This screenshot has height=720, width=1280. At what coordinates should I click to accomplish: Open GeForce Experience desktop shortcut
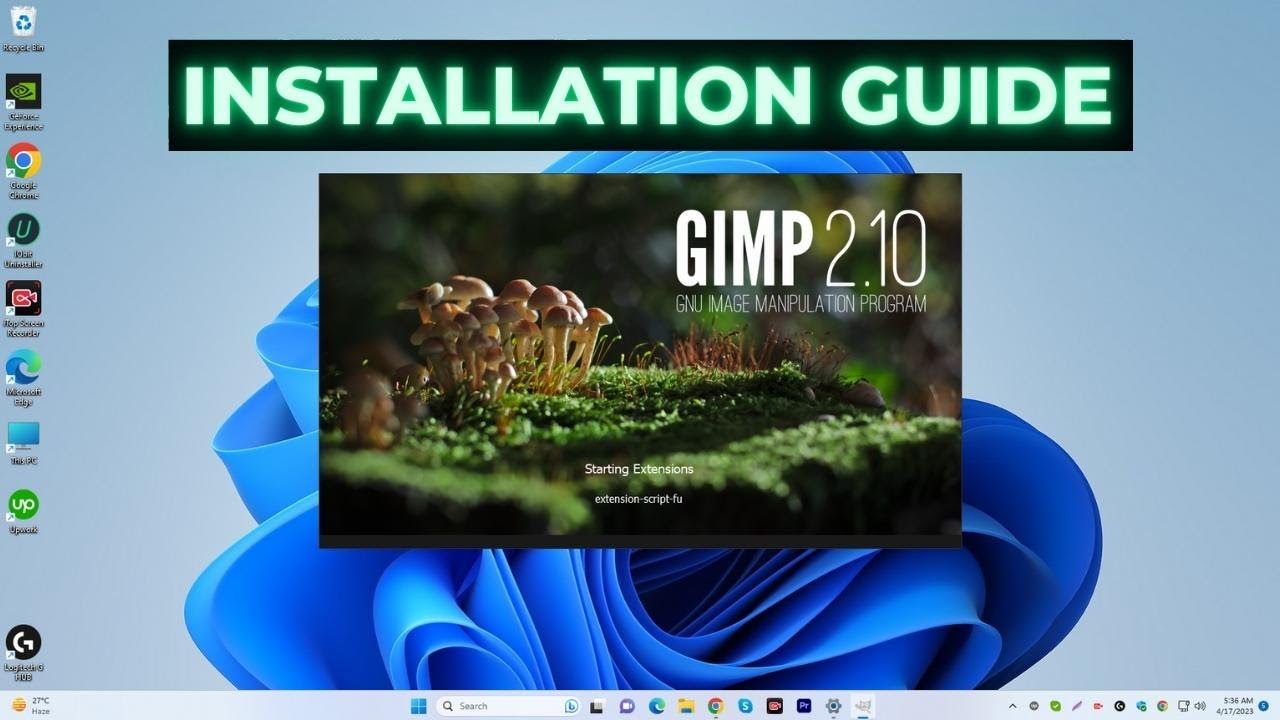[23, 102]
